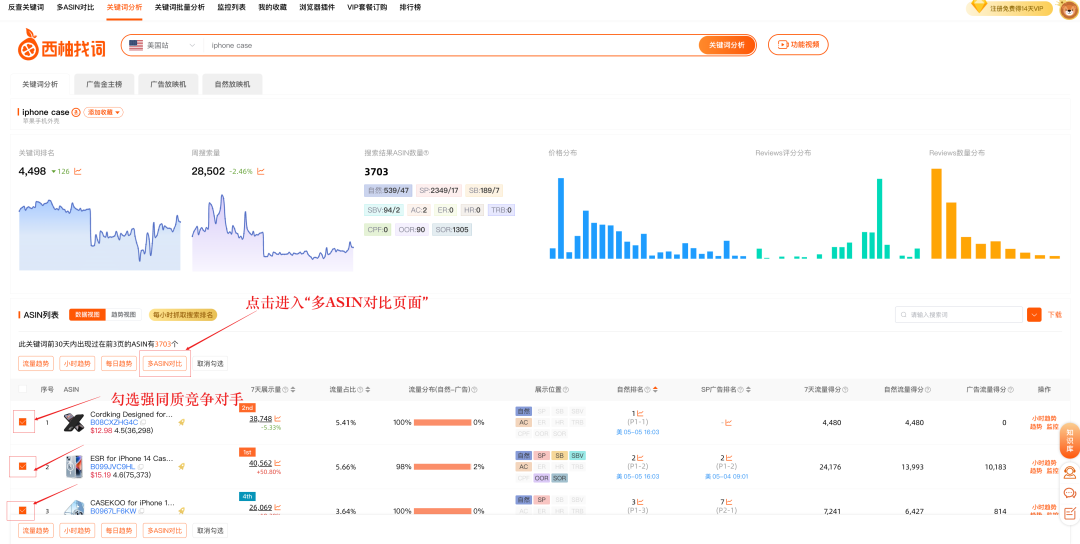Click rocket icon in the ESR row
The height and width of the screenshot is (544, 1080).
click(x=181, y=466)
